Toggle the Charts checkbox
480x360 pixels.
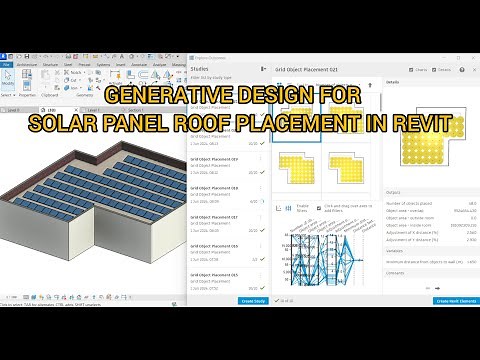(x=411, y=70)
